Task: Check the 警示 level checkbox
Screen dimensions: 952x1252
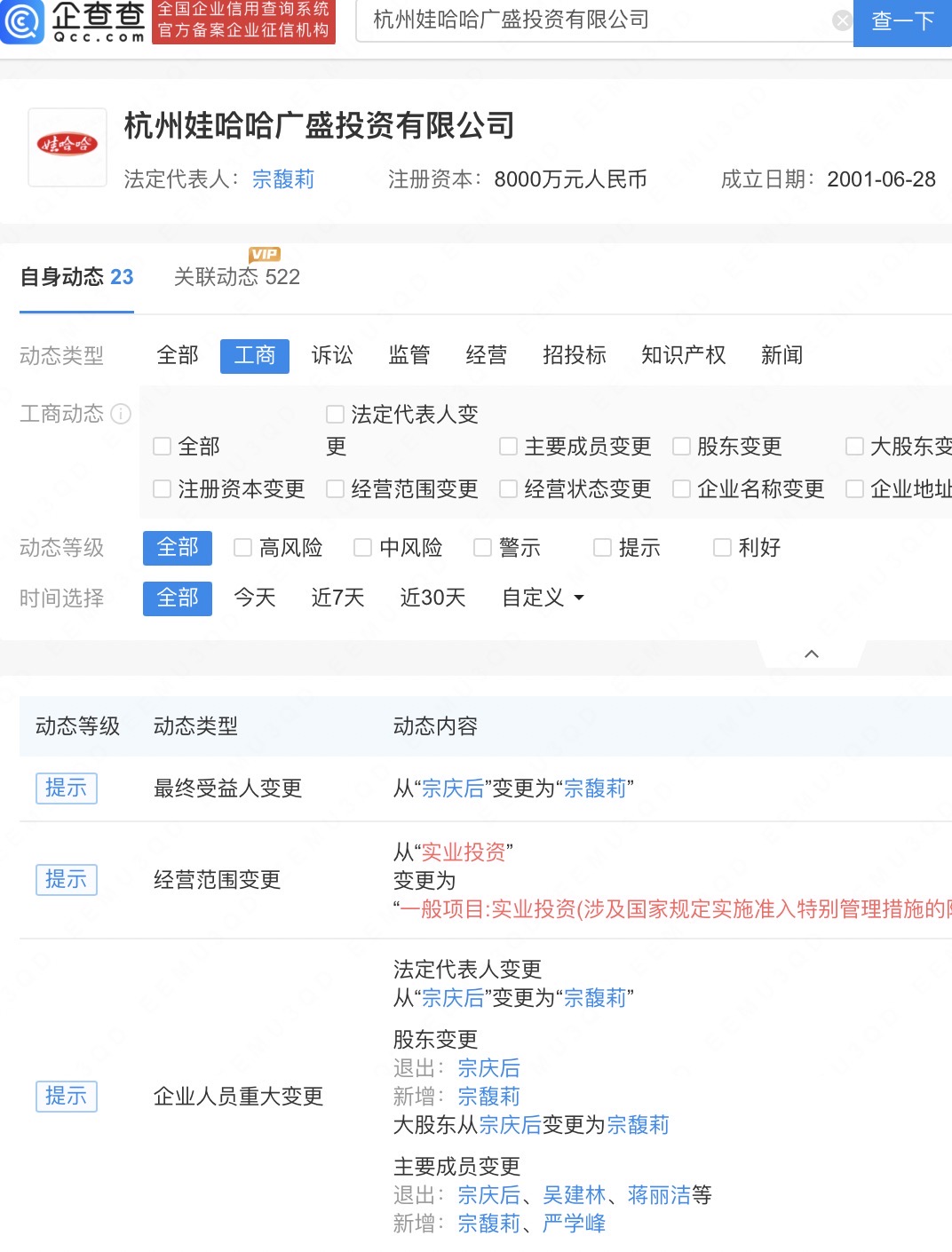Action: coord(482,548)
